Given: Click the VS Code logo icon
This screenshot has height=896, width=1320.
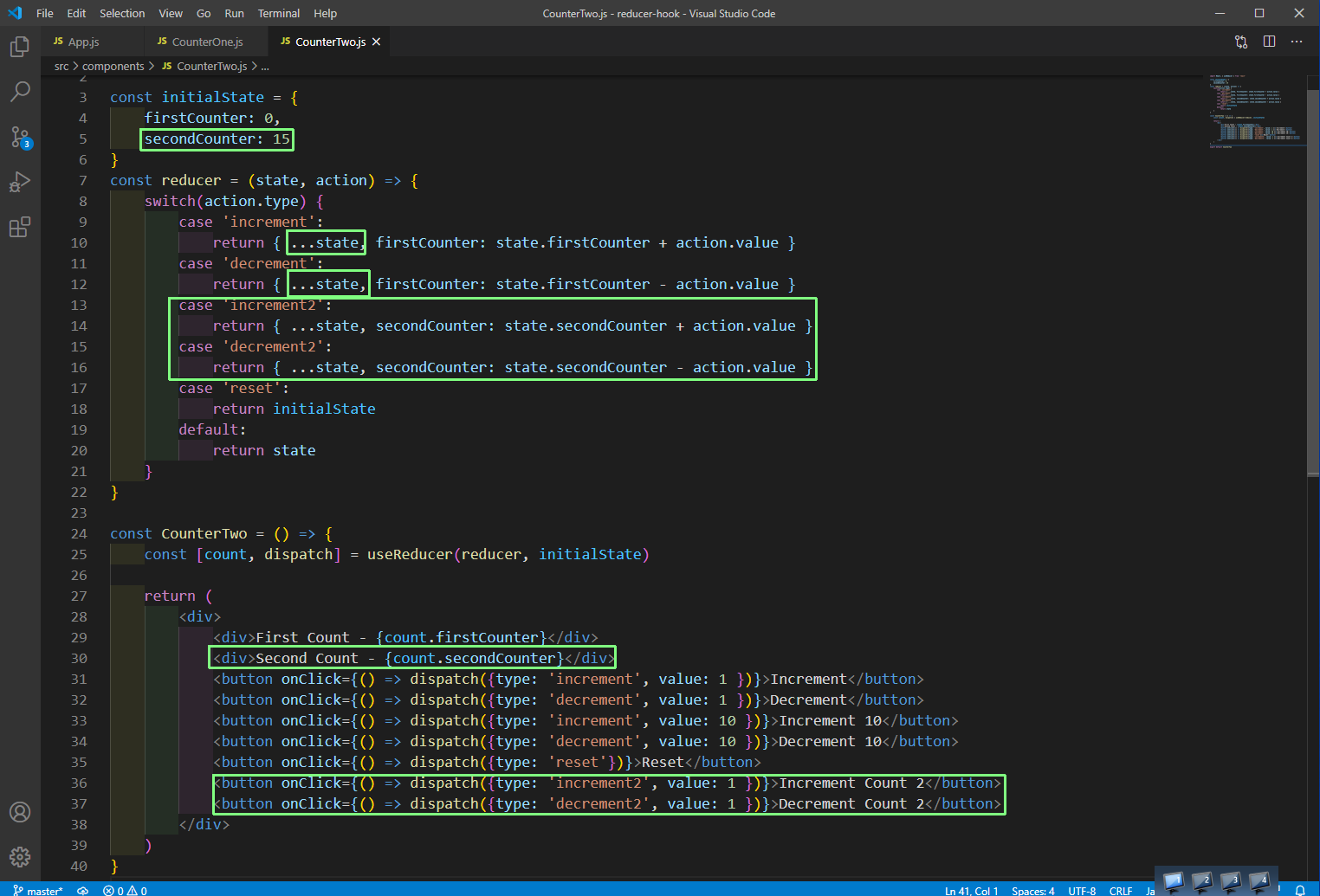Looking at the screenshot, I should point(15,13).
